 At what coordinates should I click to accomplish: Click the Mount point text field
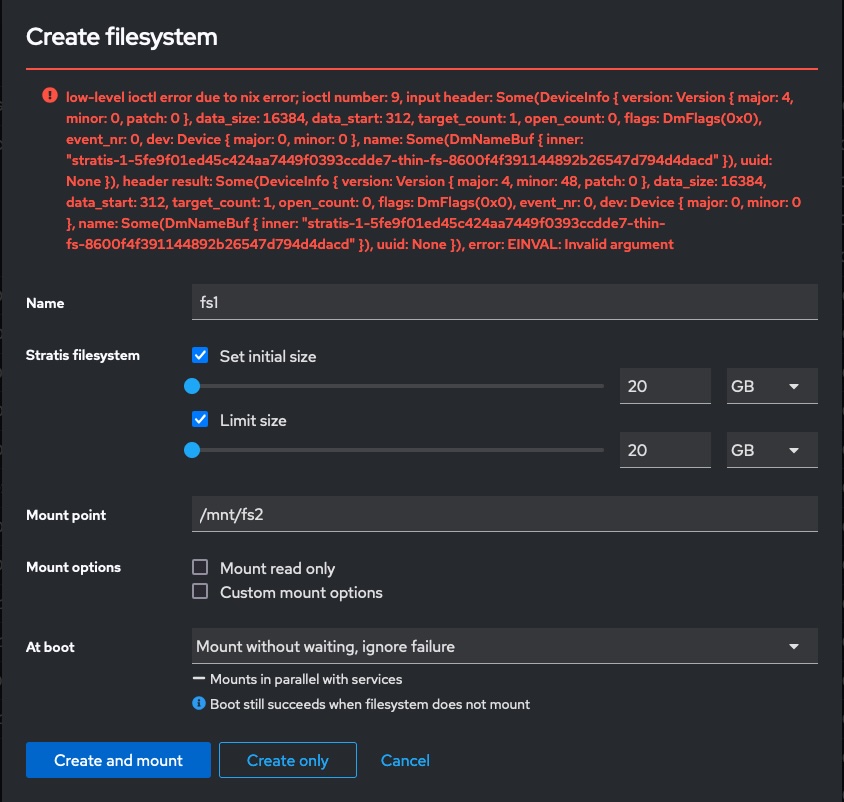(x=504, y=515)
